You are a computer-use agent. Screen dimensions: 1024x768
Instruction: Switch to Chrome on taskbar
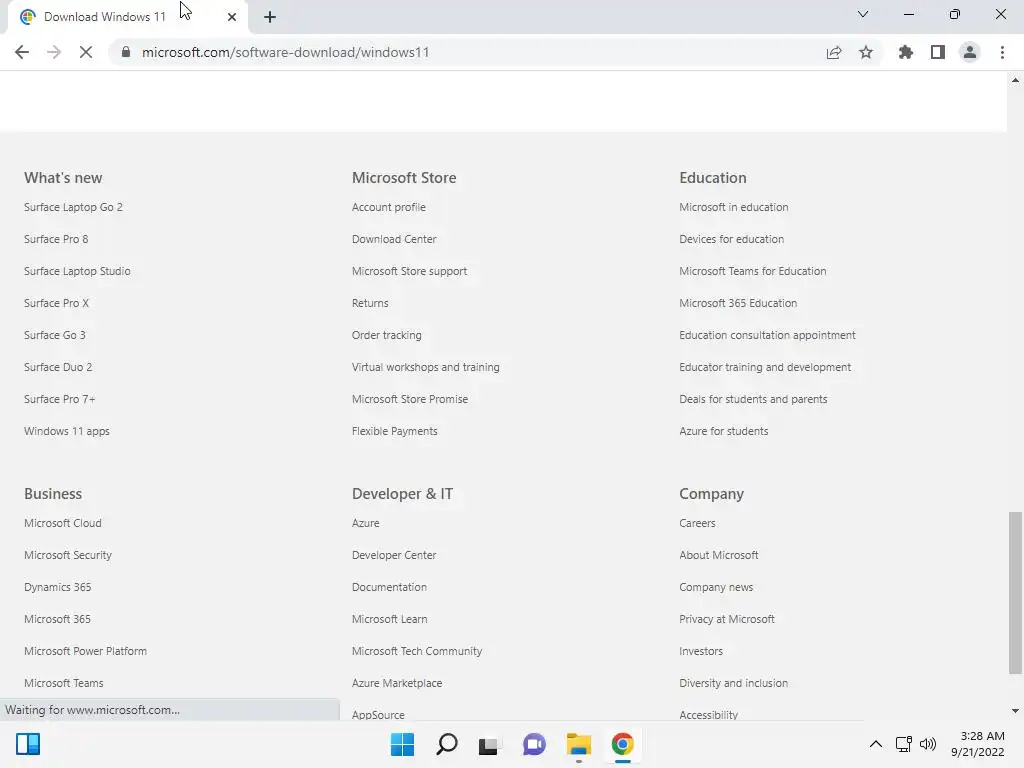coord(622,744)
